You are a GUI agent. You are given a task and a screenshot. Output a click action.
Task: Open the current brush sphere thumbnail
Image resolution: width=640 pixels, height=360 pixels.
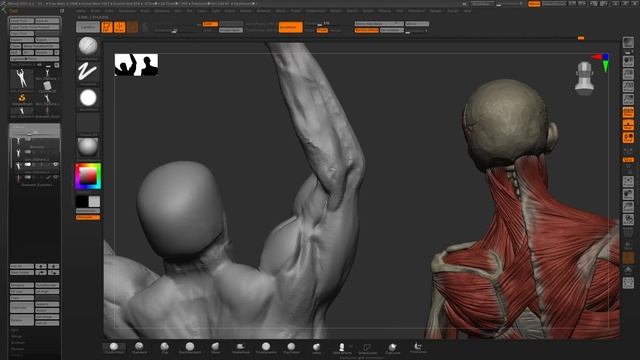coord(88,46)
